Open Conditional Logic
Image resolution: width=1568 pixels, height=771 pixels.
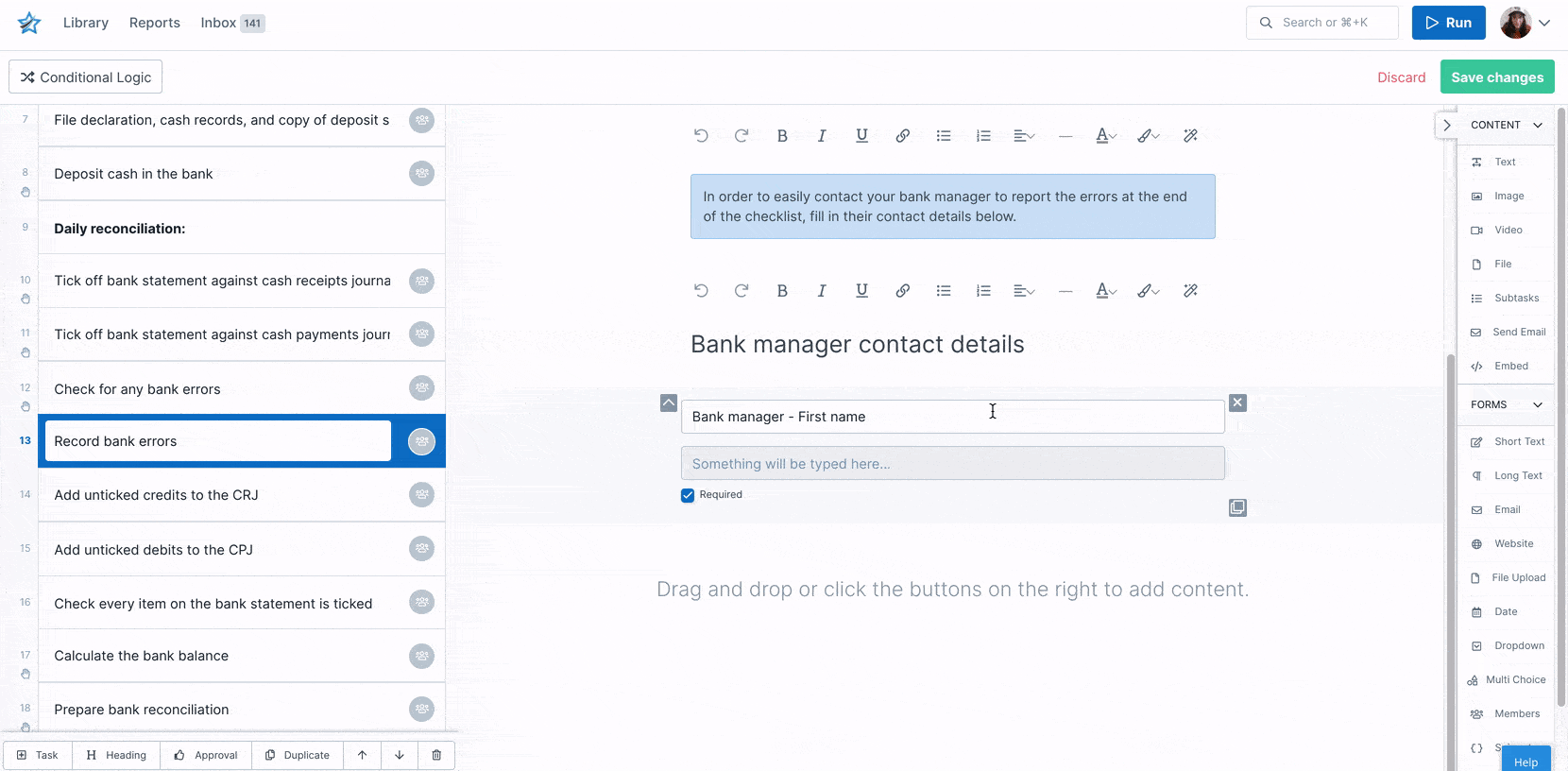click(x=86, y=77)
